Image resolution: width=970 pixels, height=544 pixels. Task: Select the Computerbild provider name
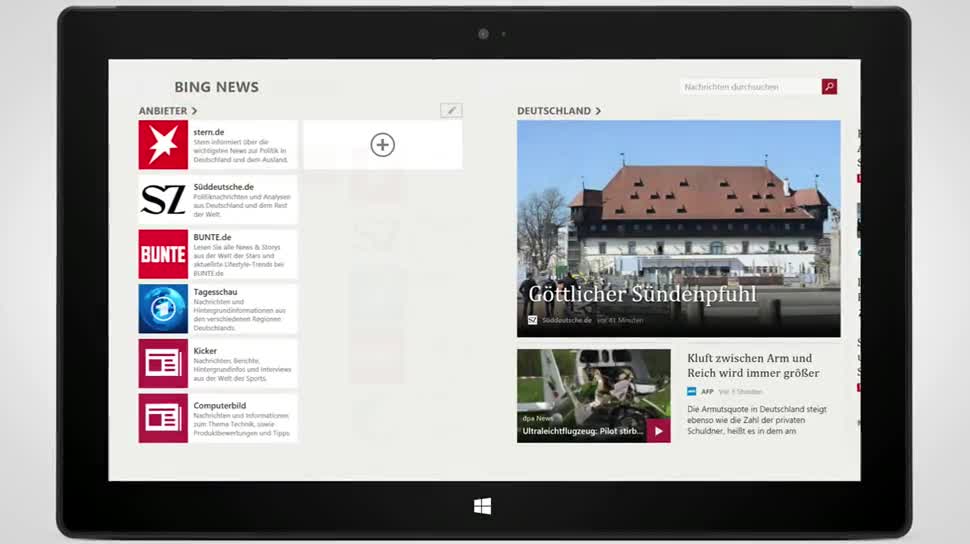(220, 406)
